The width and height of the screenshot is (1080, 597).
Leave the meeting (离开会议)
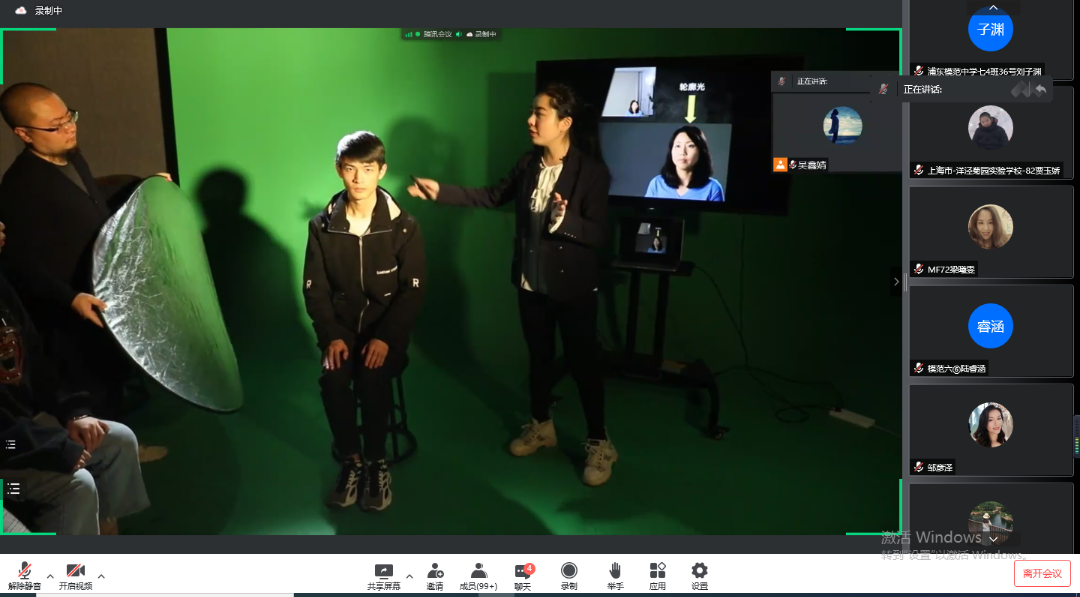pos(1042,574)
